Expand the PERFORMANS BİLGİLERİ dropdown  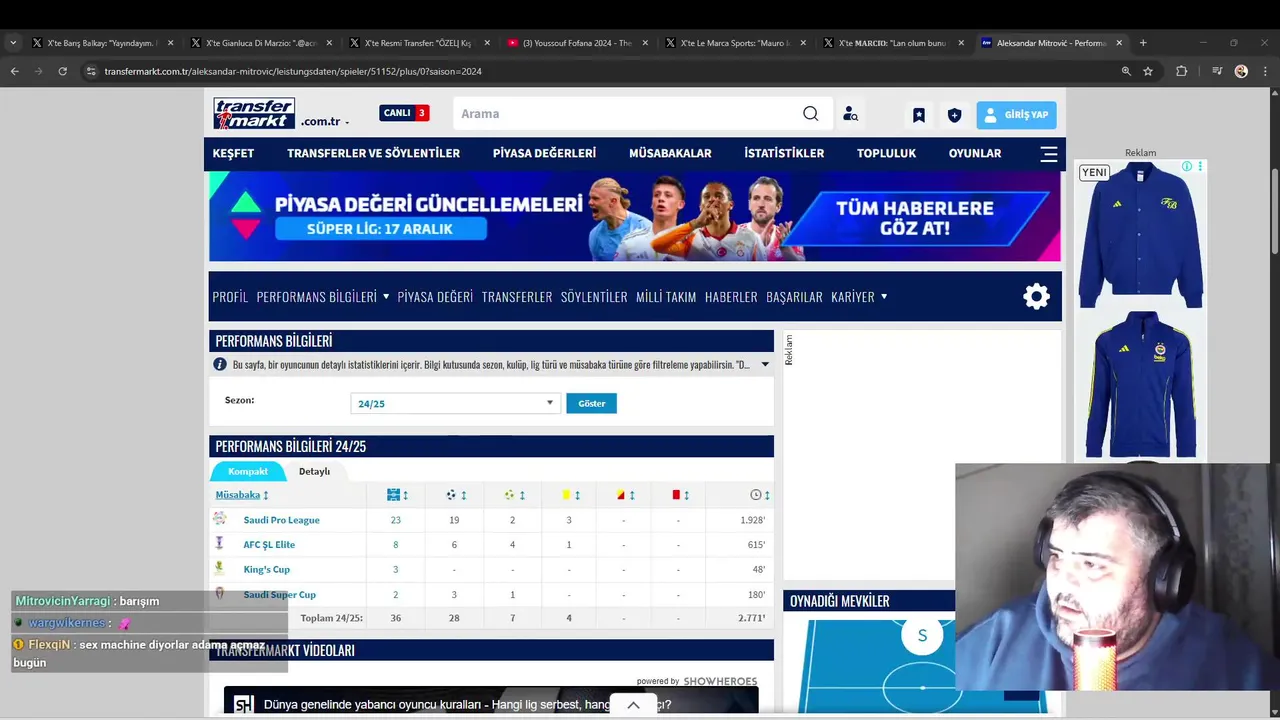323,297
